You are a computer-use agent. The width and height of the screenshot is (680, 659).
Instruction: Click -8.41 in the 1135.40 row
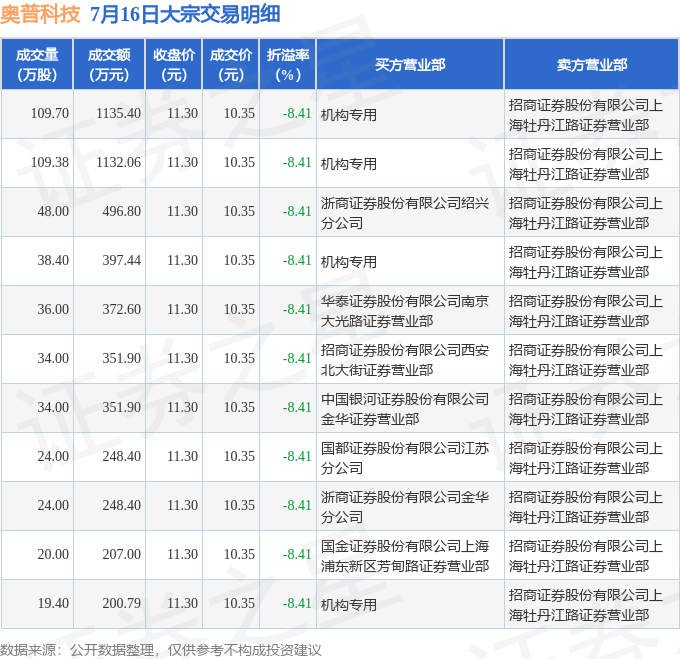[297, 114]
